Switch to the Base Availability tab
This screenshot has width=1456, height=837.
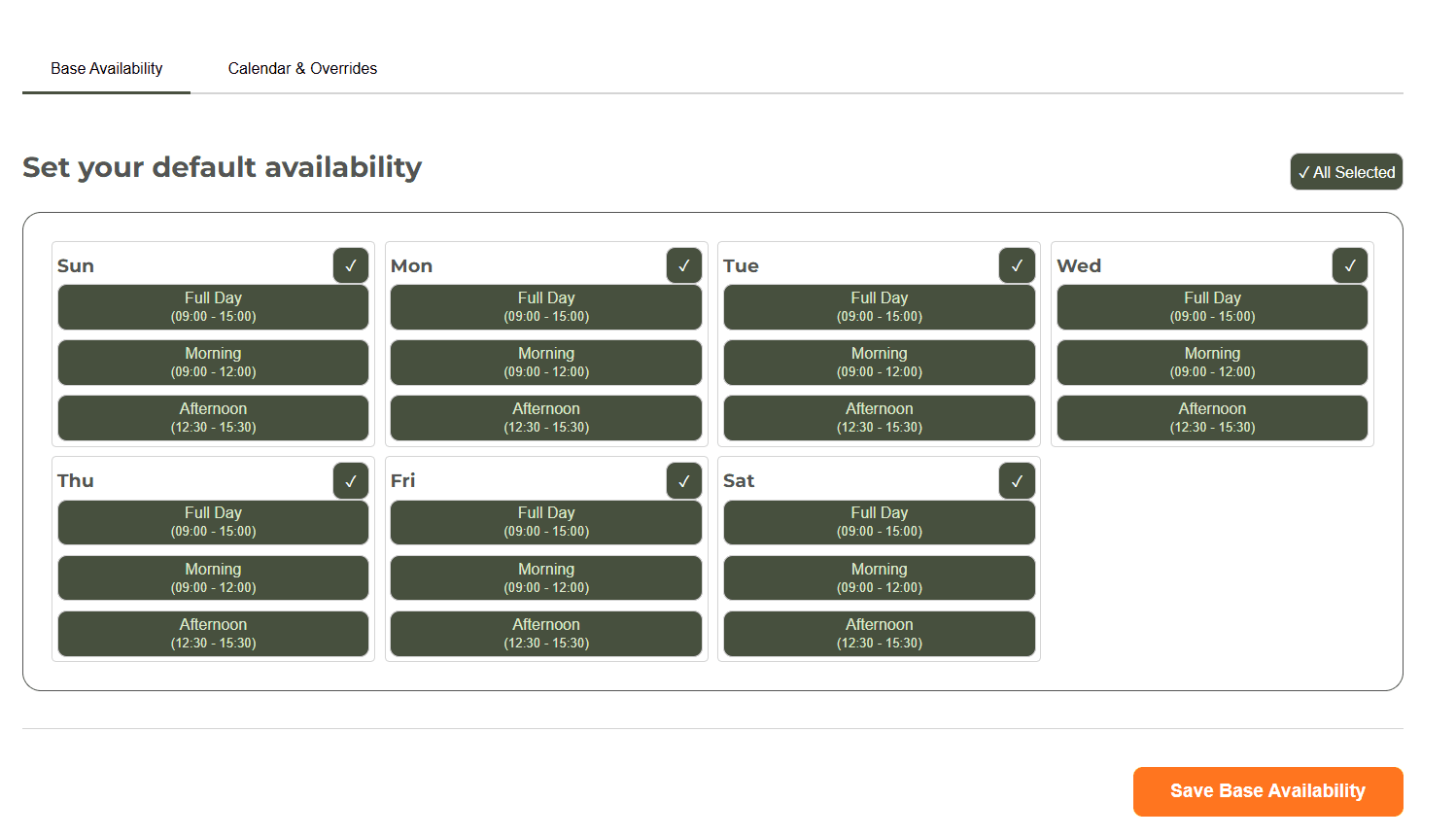coord(107,69)
